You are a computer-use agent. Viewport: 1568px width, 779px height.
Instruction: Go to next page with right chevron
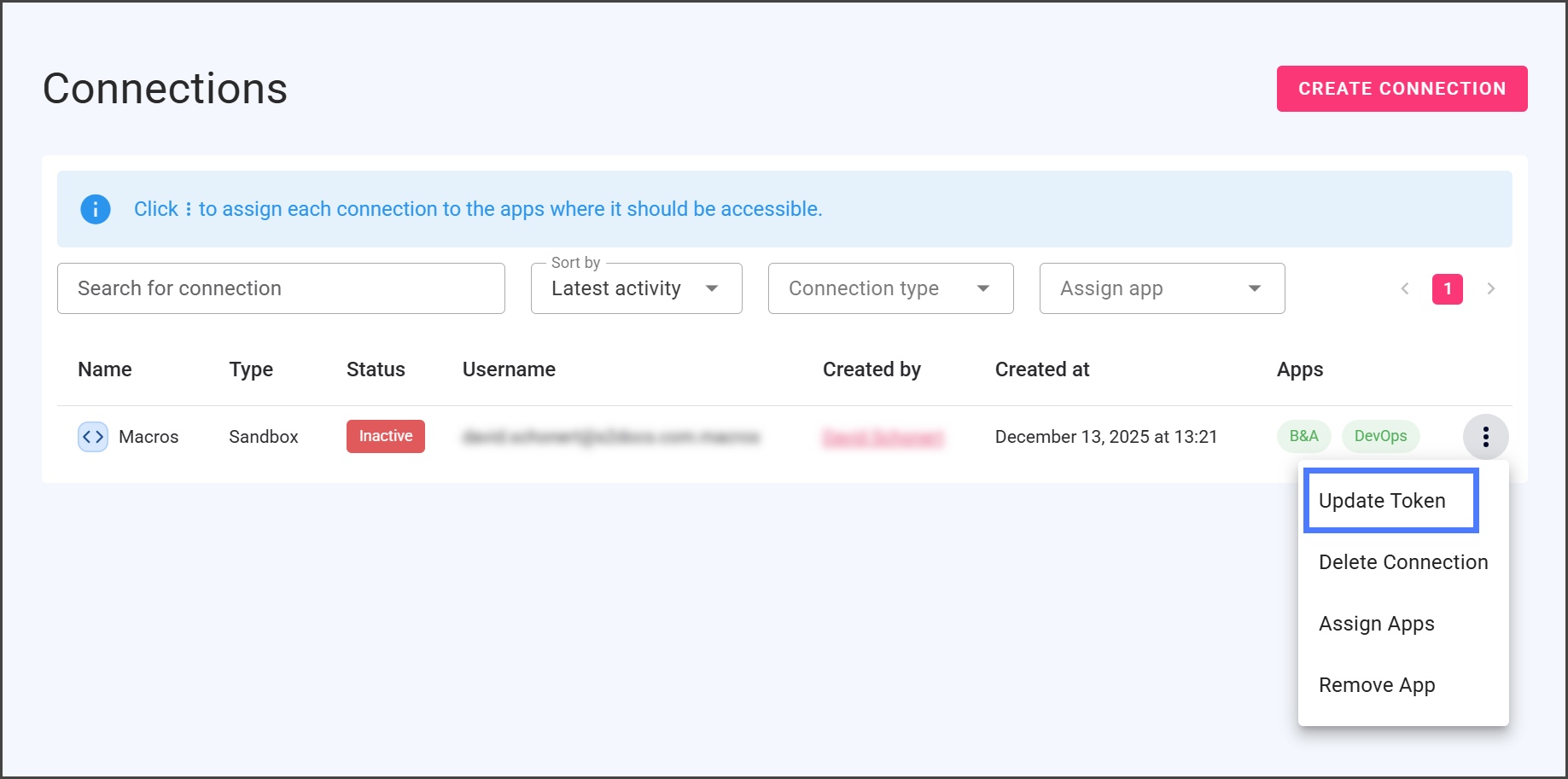[x=1490, y=289]
